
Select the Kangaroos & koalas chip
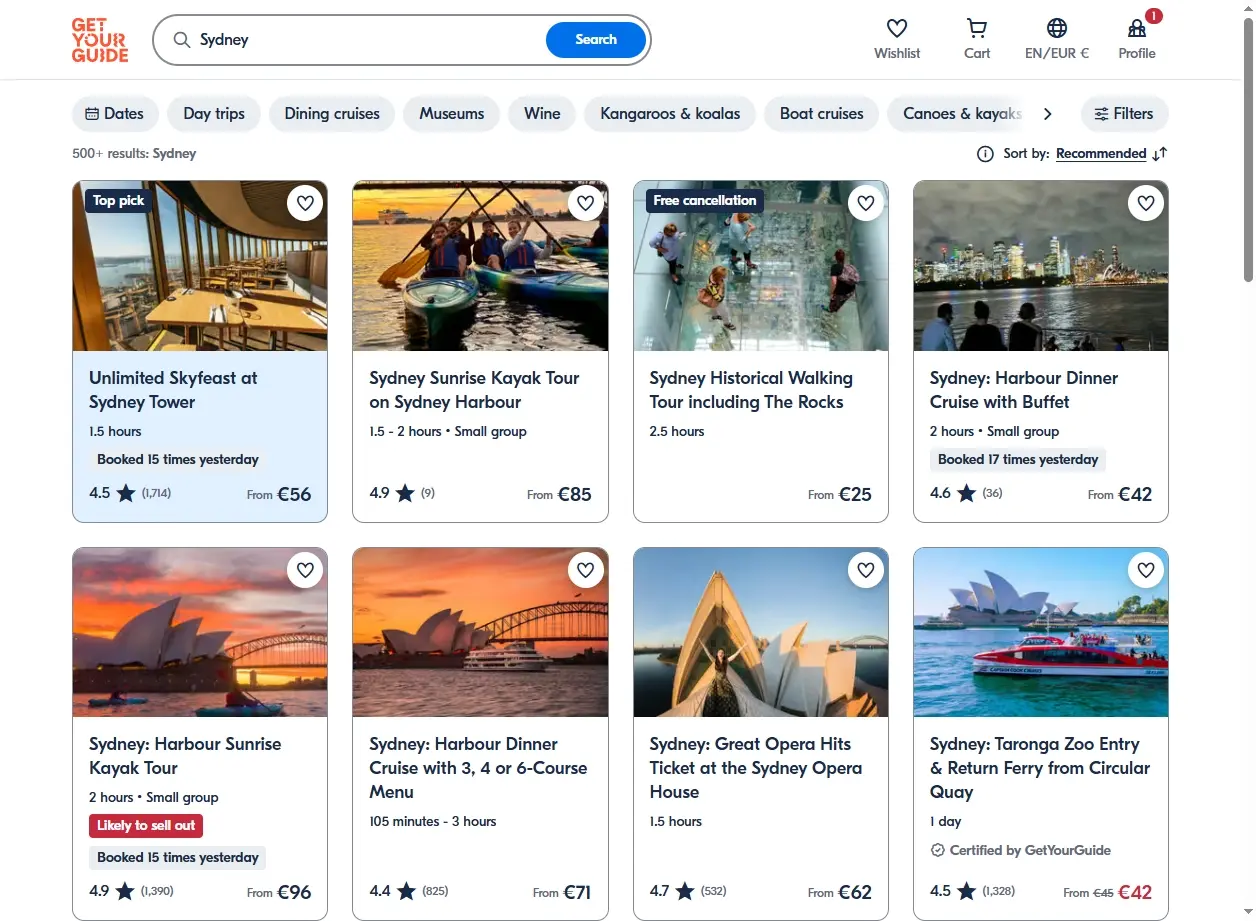[670, 114]
